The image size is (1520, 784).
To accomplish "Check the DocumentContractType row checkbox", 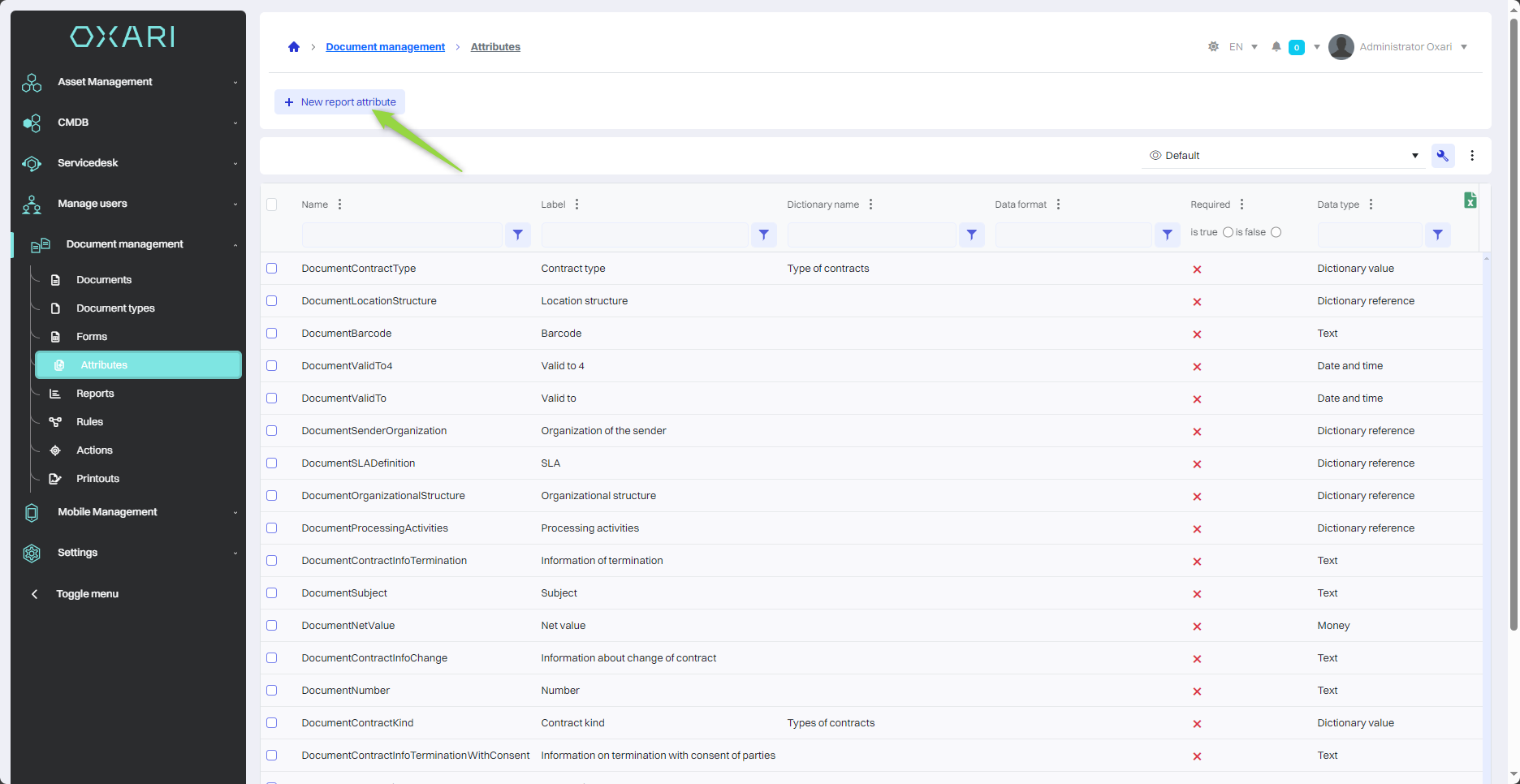I will 272,269.
